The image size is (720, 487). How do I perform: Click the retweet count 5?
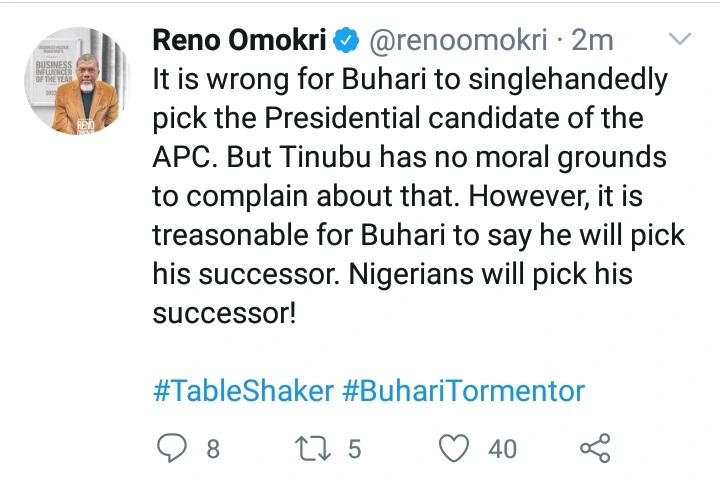(354, 449)
